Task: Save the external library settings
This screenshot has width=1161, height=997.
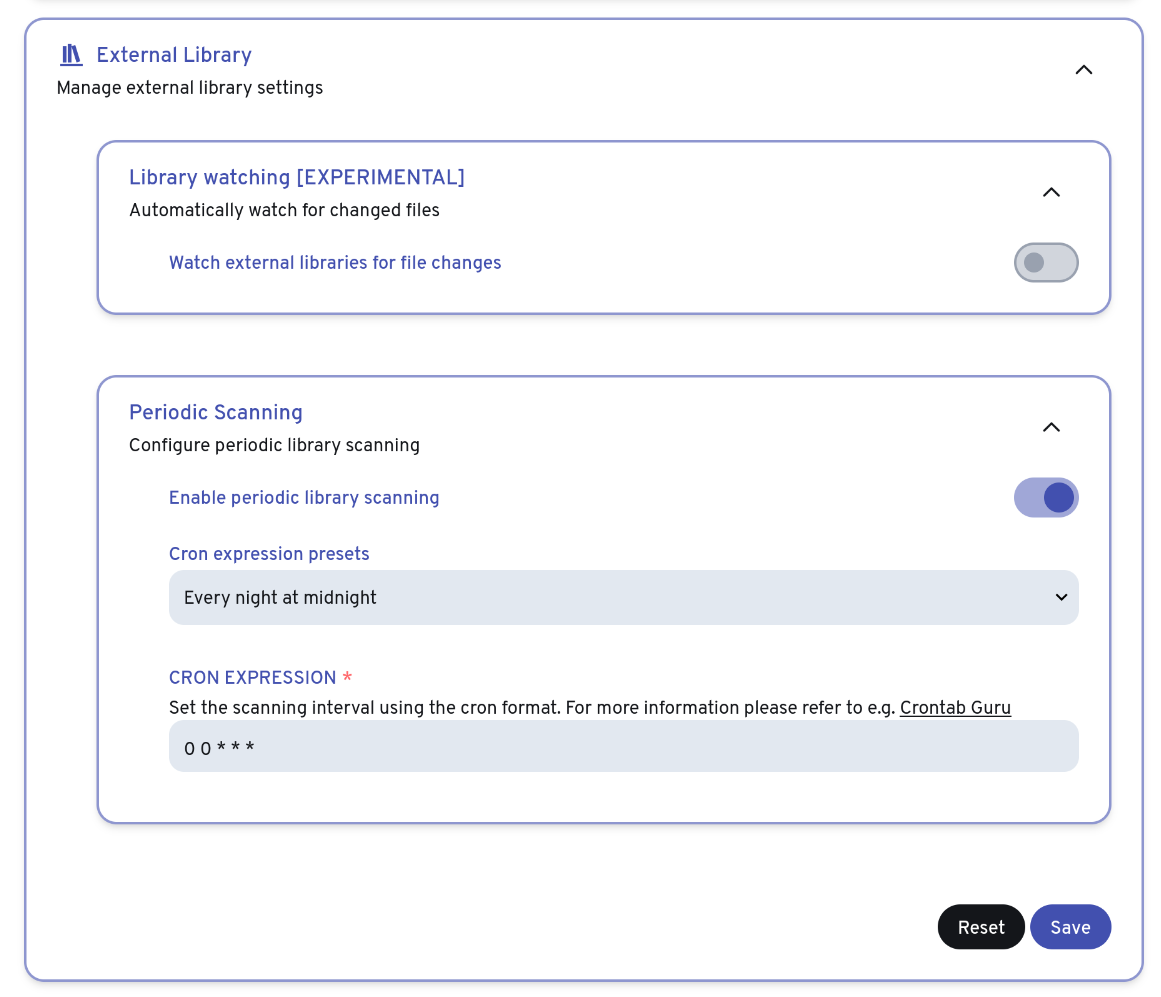Action: coord(1070,927)
